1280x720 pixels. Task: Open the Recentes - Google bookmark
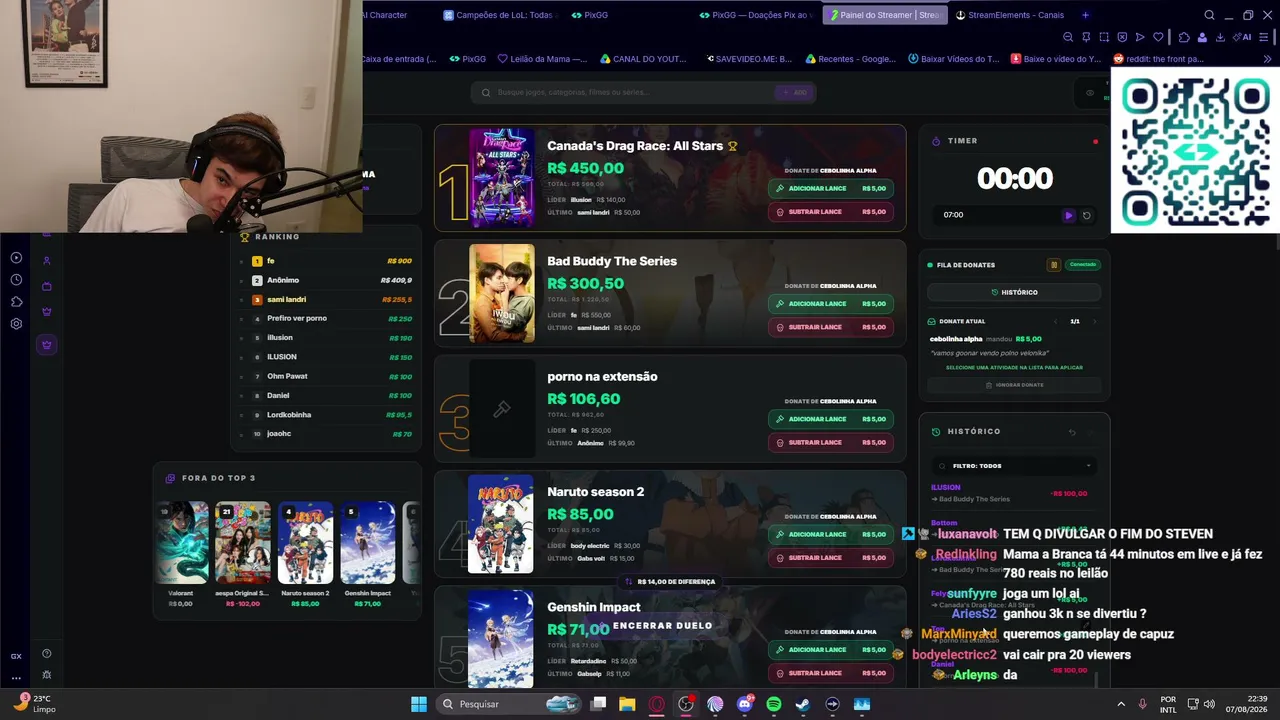(850, 59)
